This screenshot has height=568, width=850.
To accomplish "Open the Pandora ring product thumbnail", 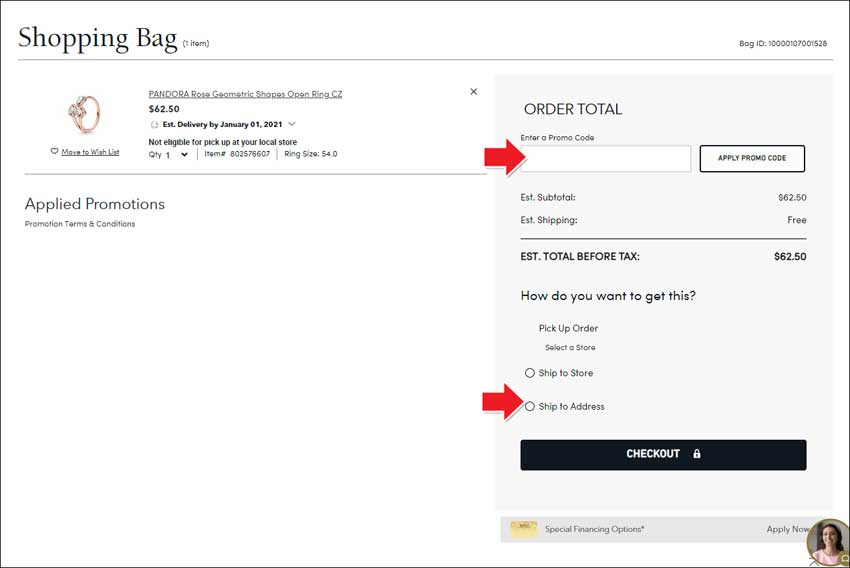I will coord(85,114).
